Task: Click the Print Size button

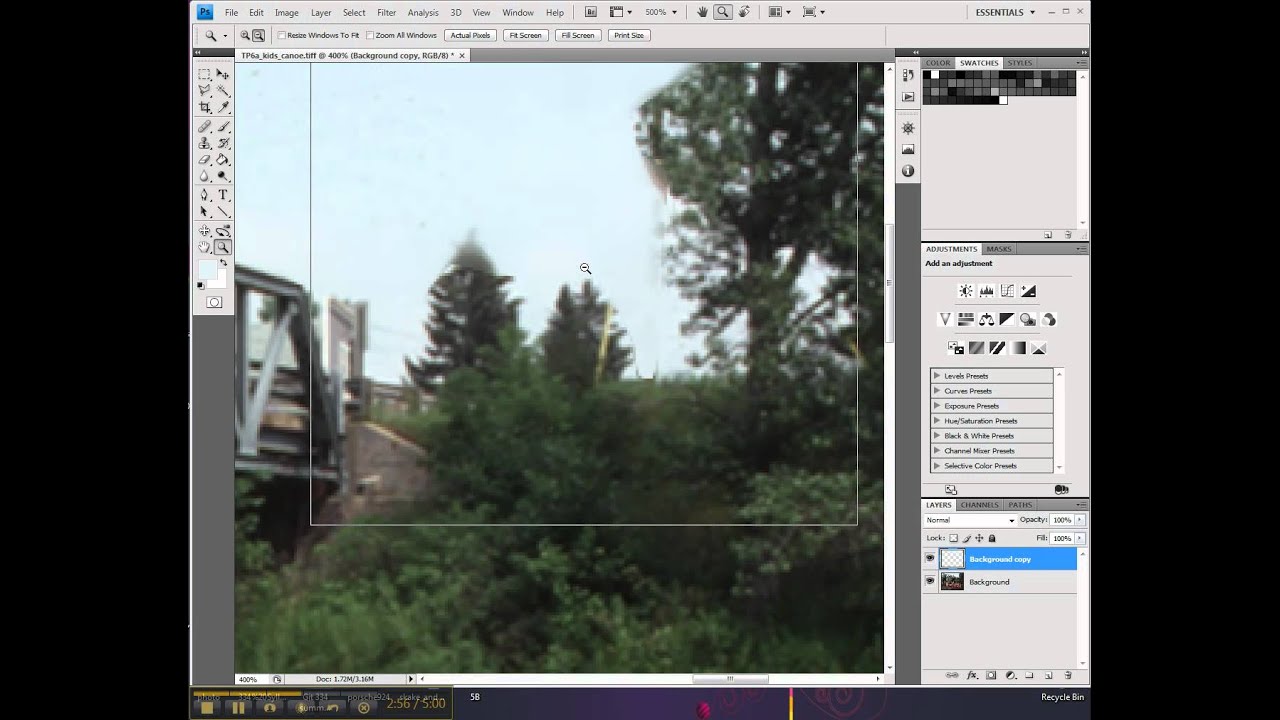Action: pyautogui.click(x=629, y=35)
